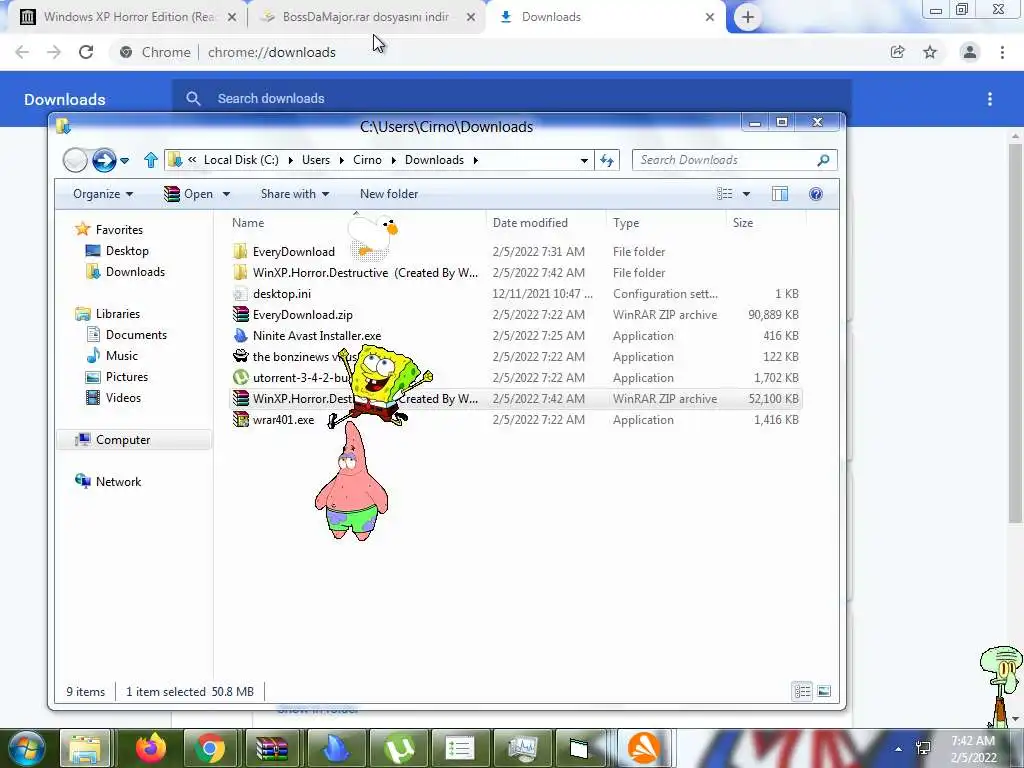
Task: Expand the Users breadcrumb arrow
Action: click(x=342, y=160)
